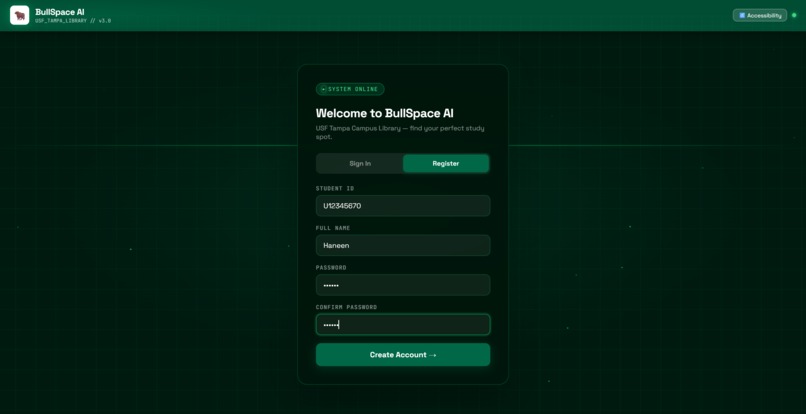Click the Confirm Password field
The height and width of the screenshot is (414, 806).
[403, 325]
